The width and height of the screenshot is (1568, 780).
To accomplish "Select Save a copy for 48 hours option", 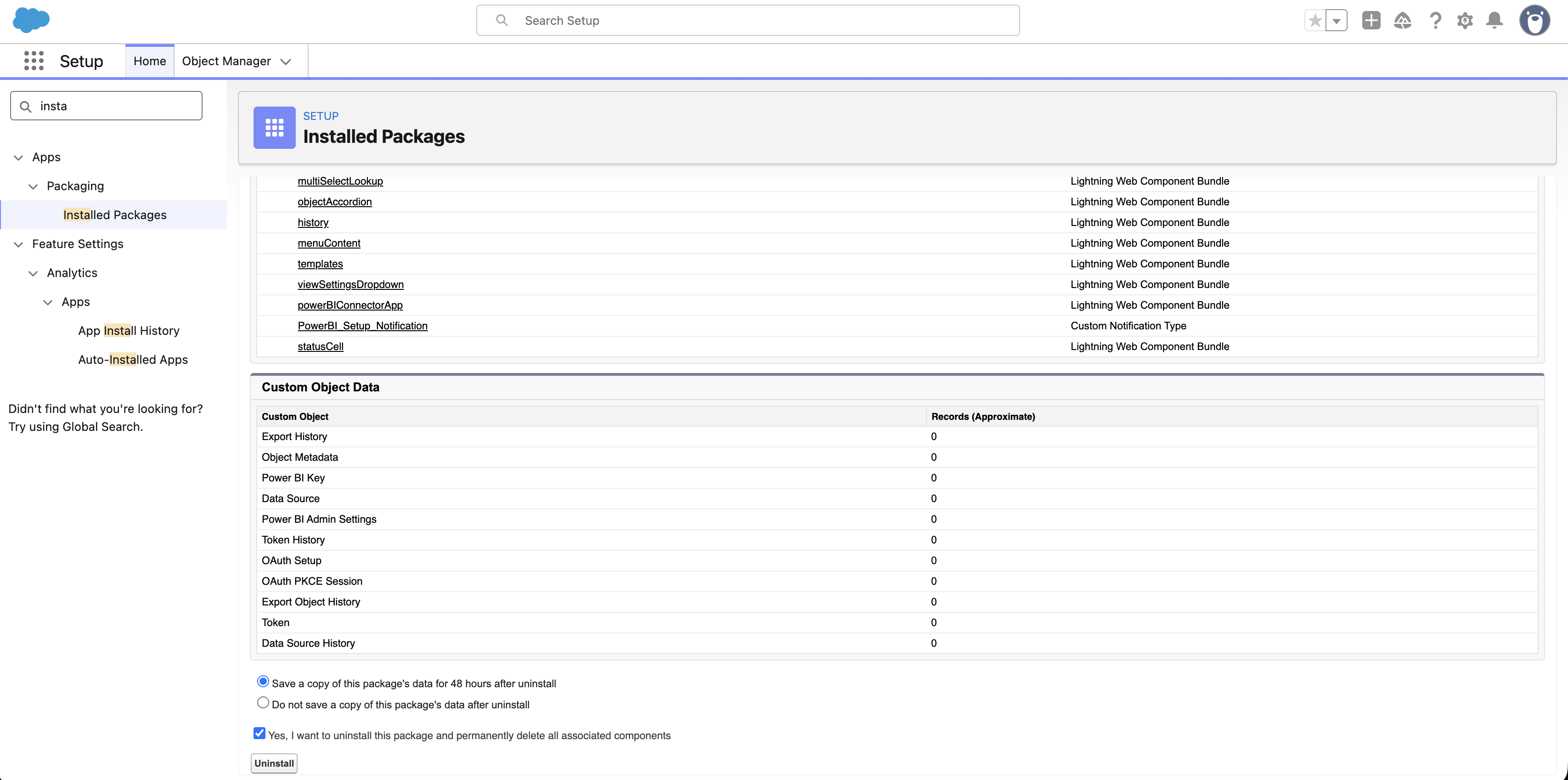I will tap(263, 681).
